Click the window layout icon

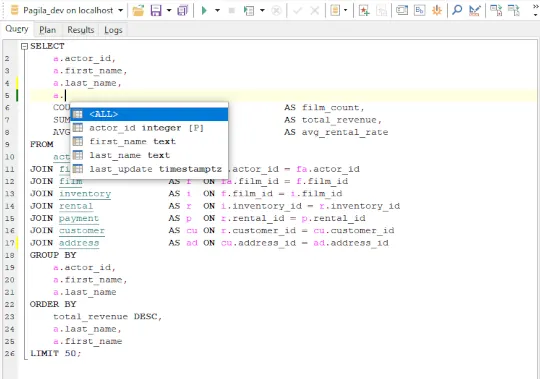(402, 11)
